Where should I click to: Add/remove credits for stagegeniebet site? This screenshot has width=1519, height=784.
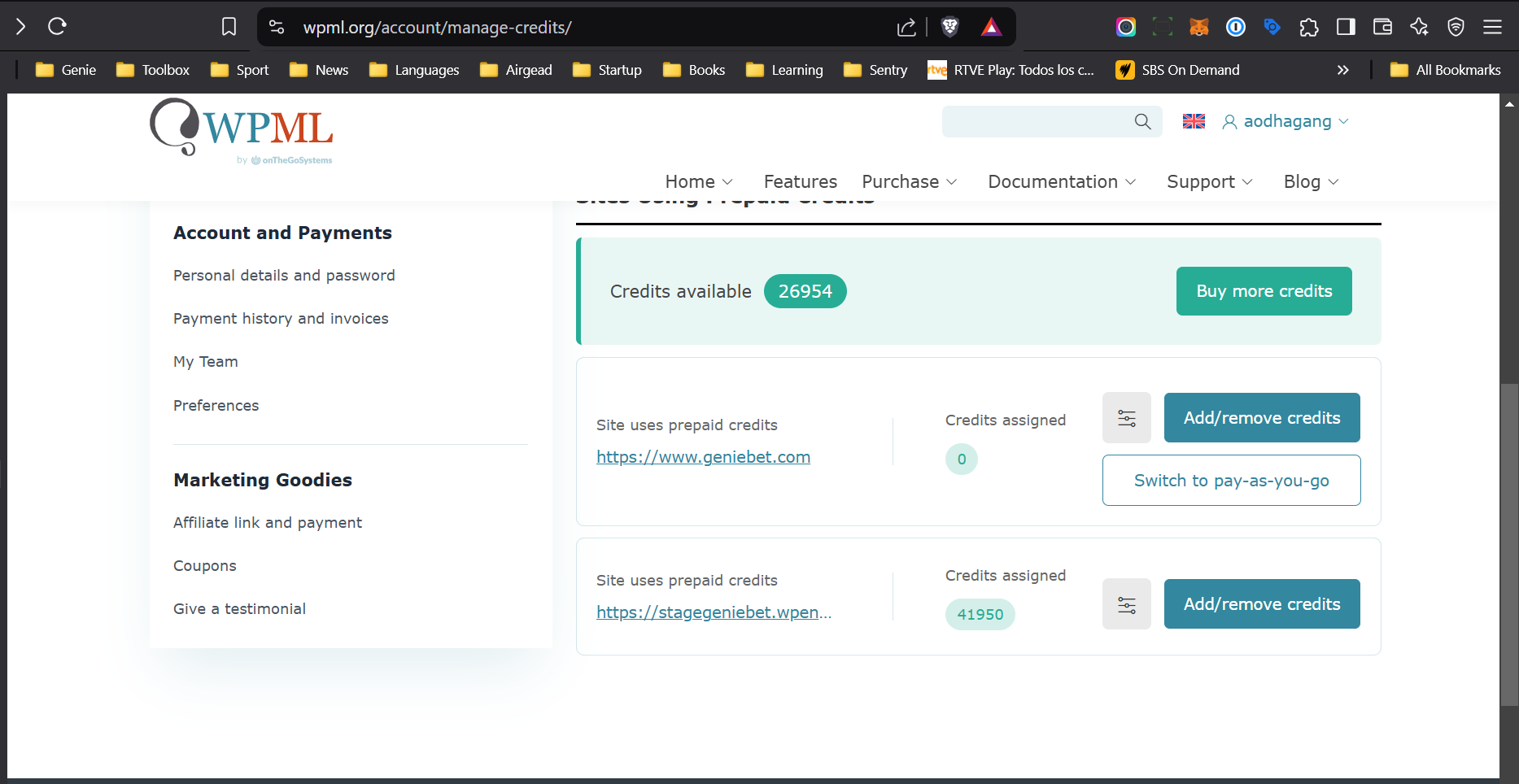[x=1262, y=604]
